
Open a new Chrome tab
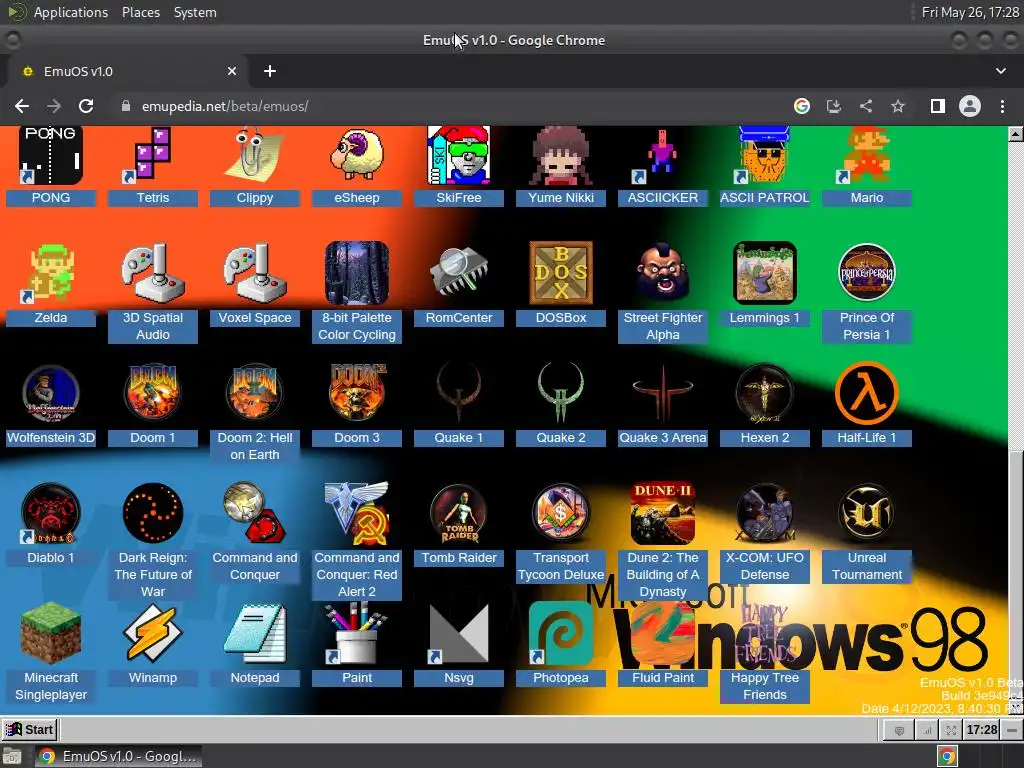pyautogui.click(x=270, y=71)
